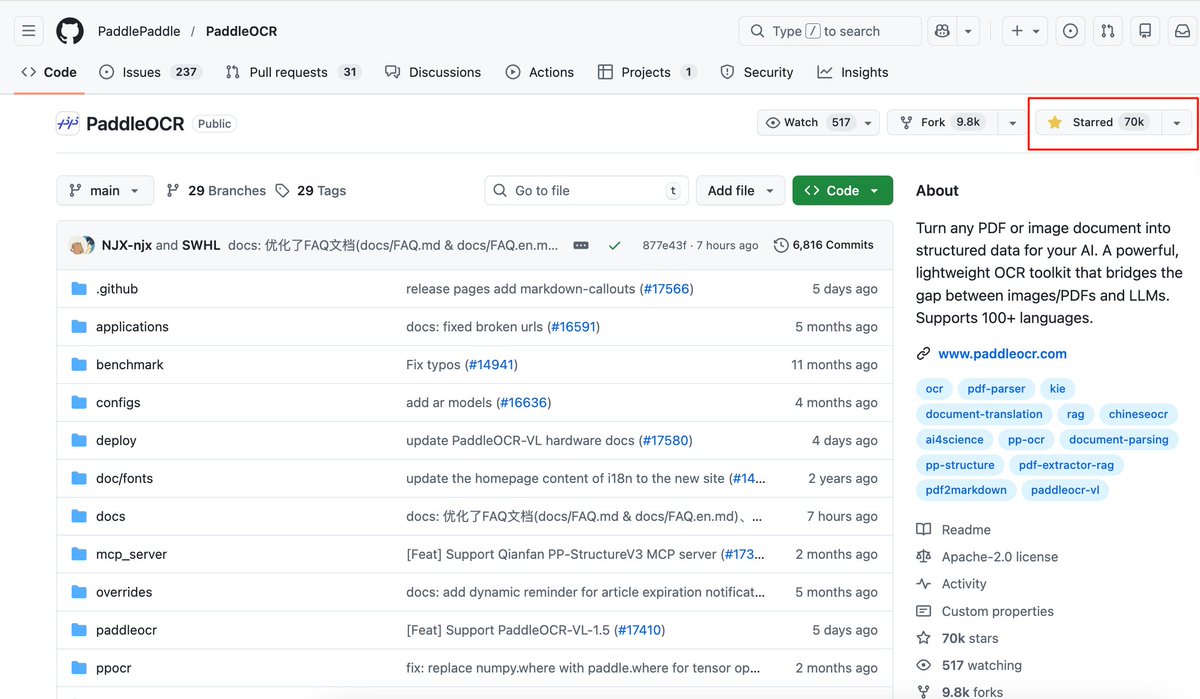Open the .github folder icon
Screen dimensions: 1200x699
click(x=79, y=289)
